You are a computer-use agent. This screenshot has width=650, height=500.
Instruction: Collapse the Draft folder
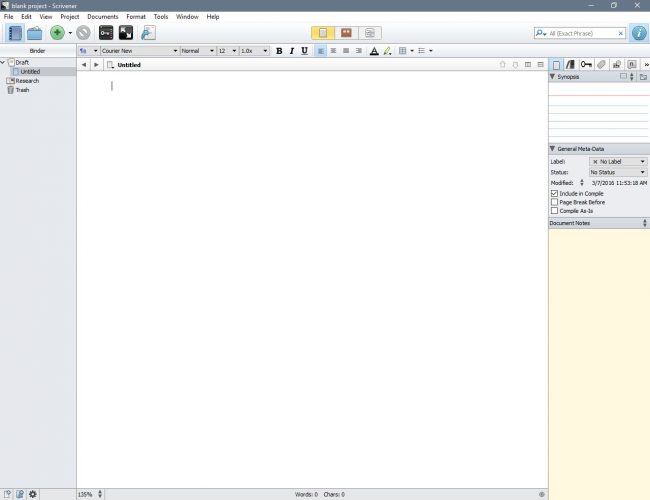coord(3,62)
